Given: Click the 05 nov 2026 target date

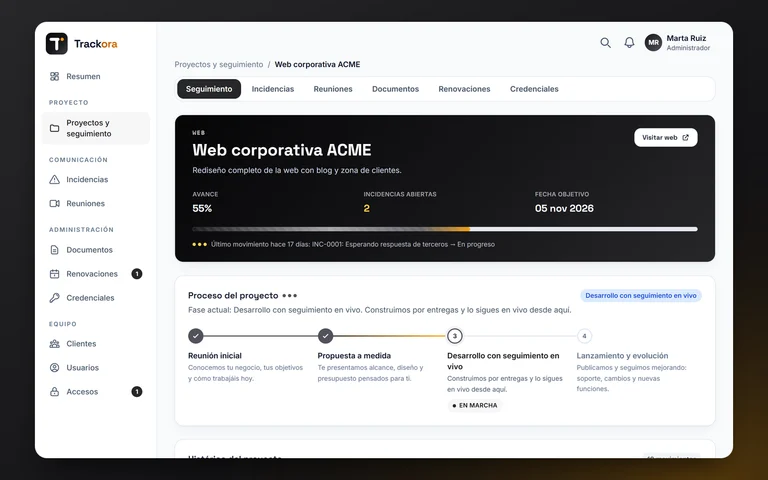Looking at the screenshot, I should point(564,209).
